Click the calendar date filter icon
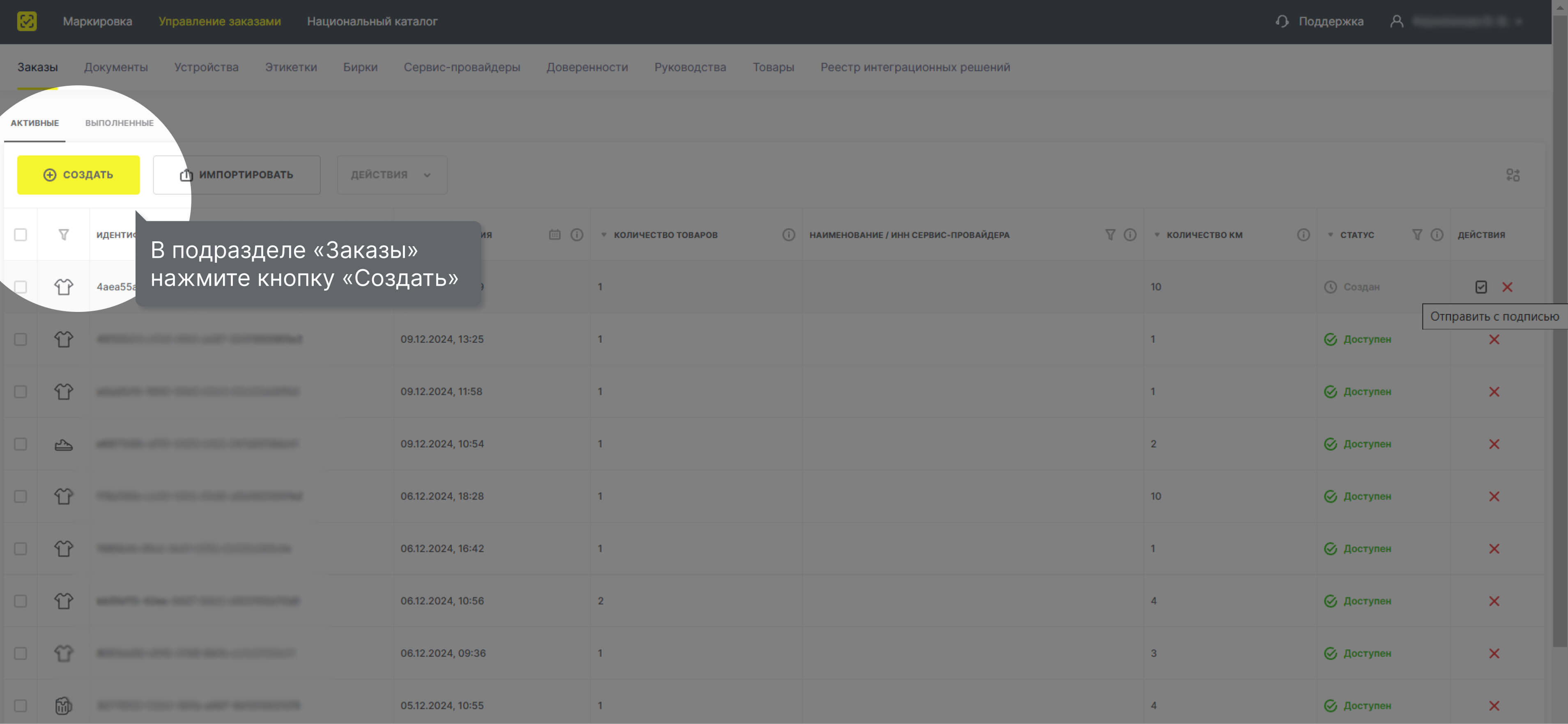This screenshot has width=1568, height=724. pyautogui.click(x=554, y=235)
